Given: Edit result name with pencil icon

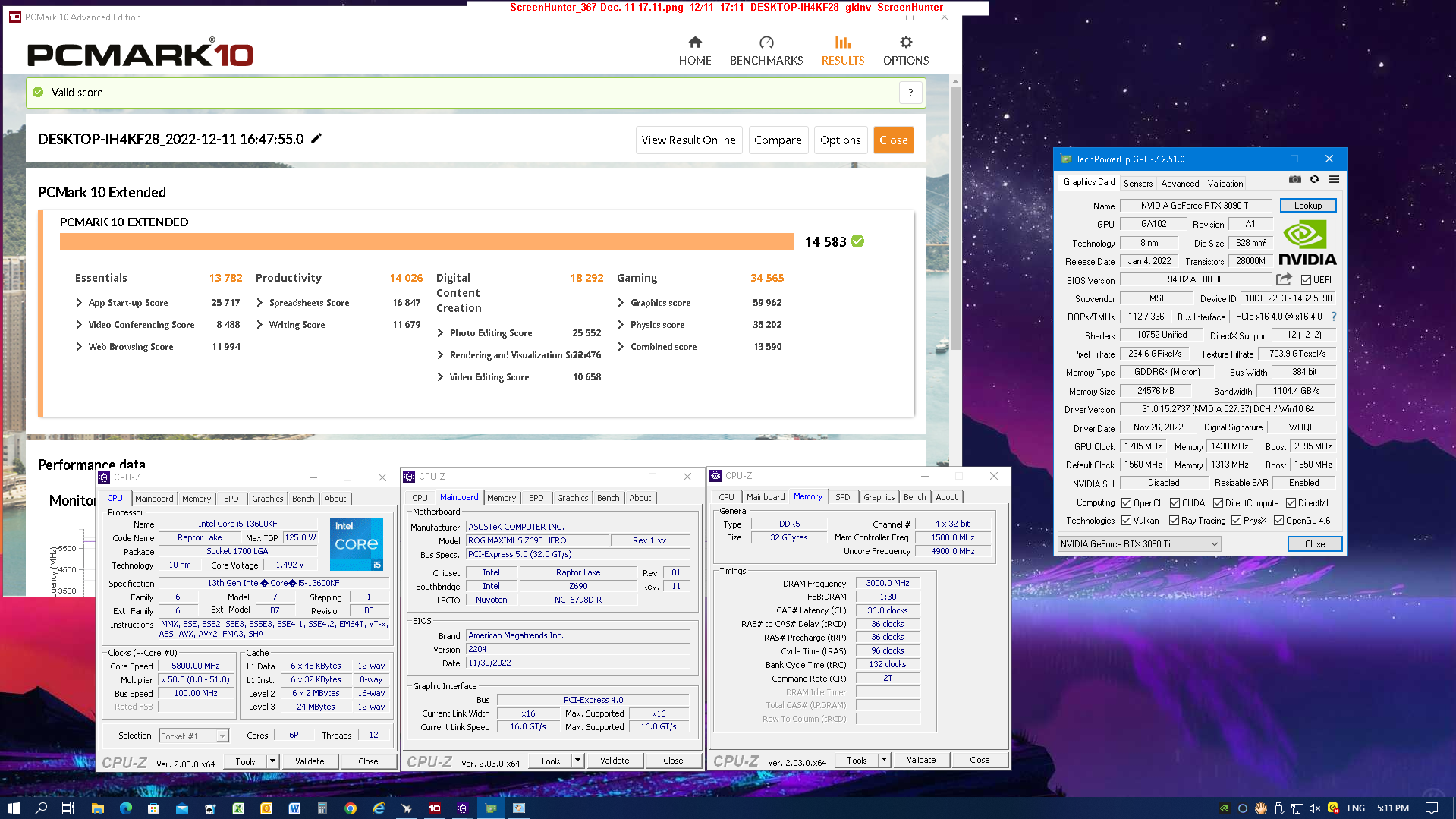Looking at the screenshot, I should point(316,138).
